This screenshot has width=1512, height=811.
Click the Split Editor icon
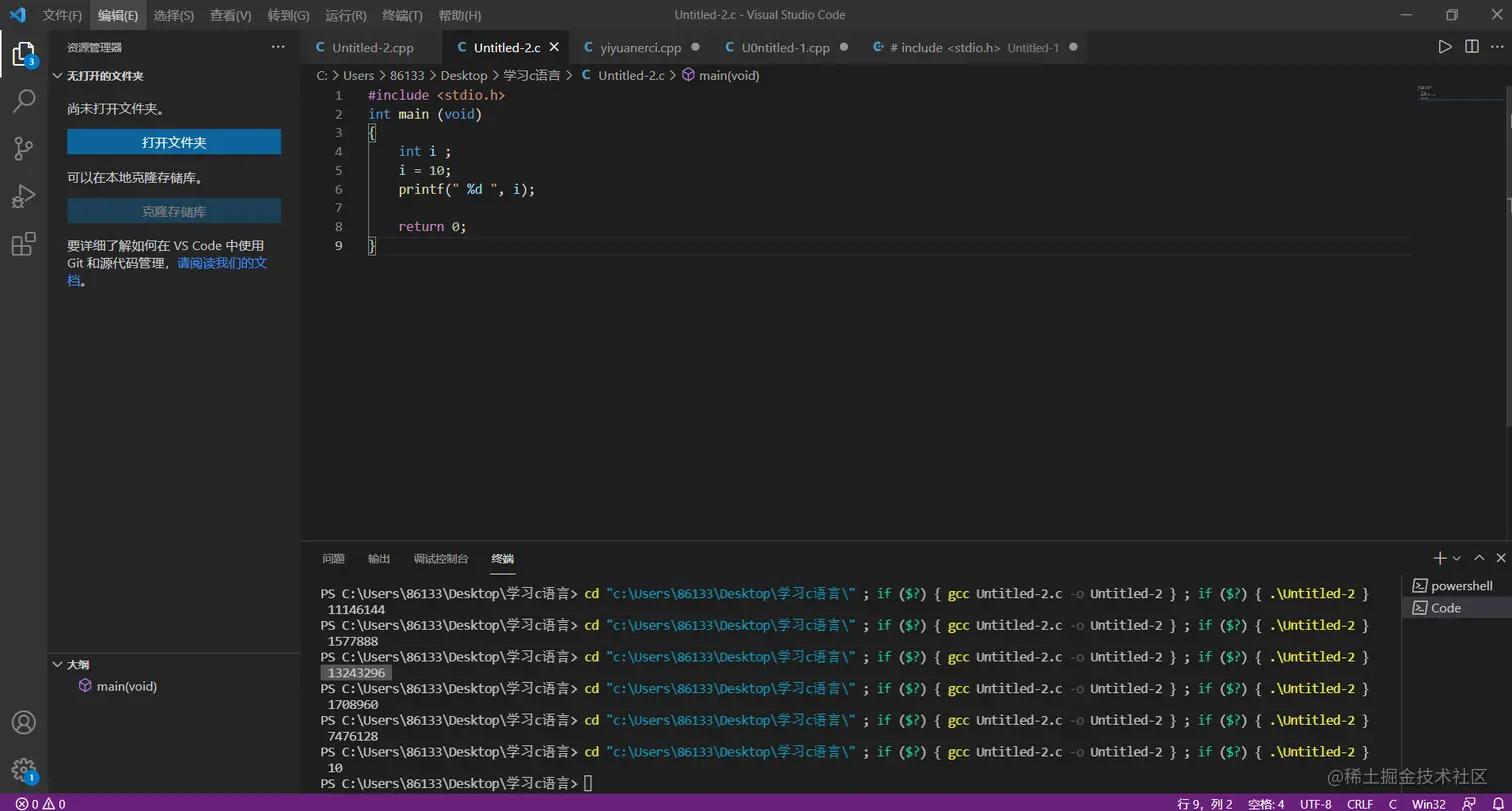click(x=1471, y=47)
